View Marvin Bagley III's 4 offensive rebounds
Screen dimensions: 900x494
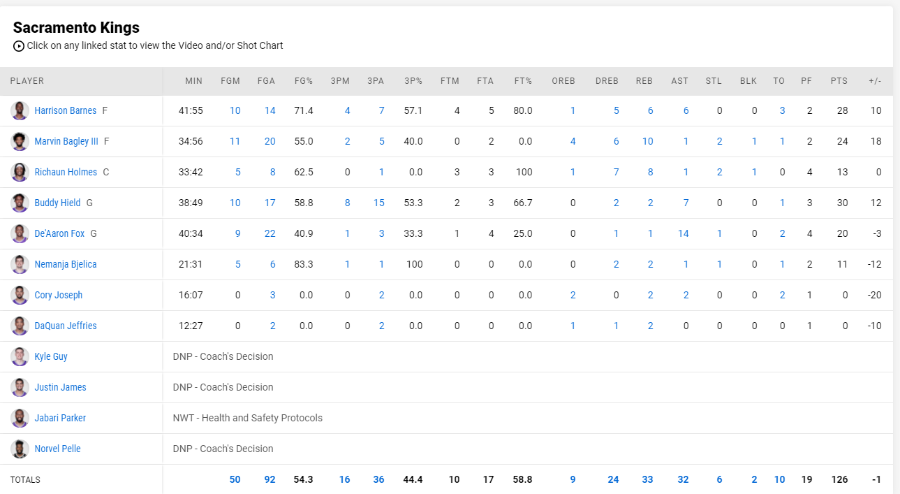point(572,141)
